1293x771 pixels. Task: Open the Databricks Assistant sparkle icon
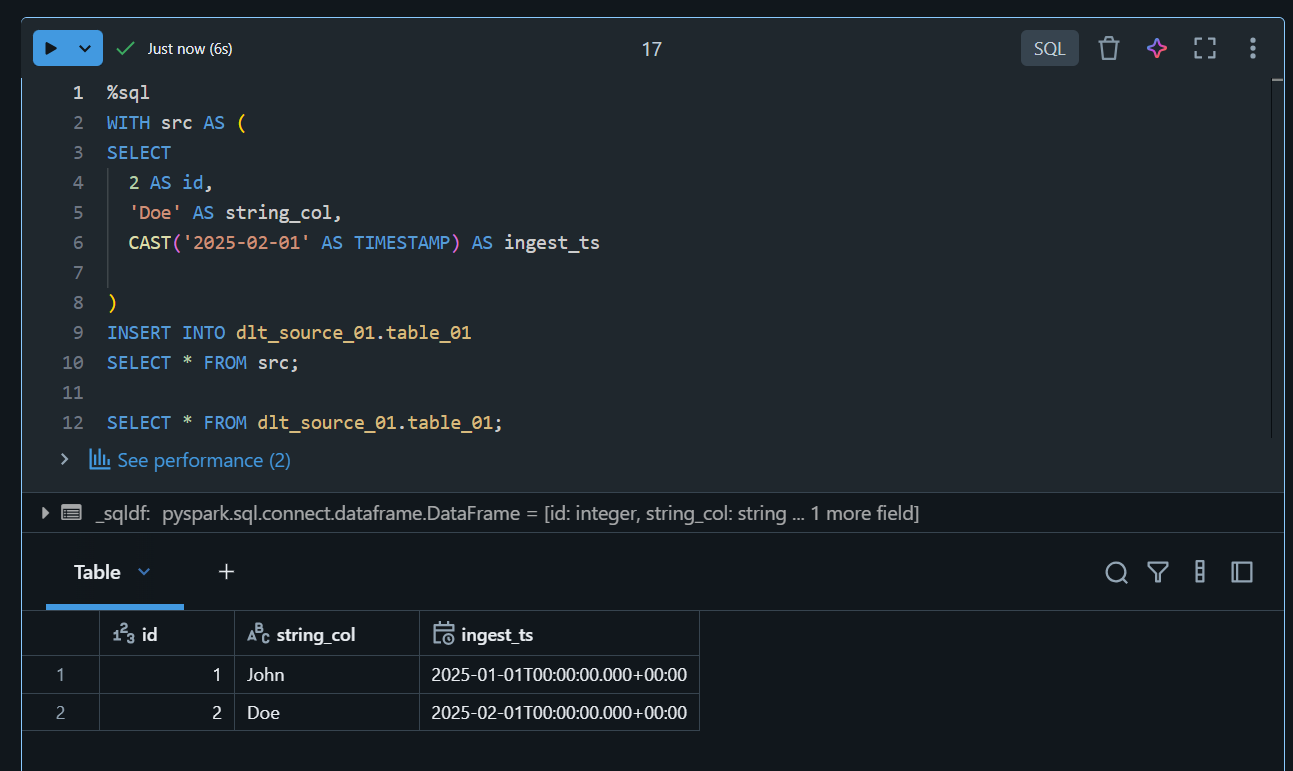pos(1156,47)
